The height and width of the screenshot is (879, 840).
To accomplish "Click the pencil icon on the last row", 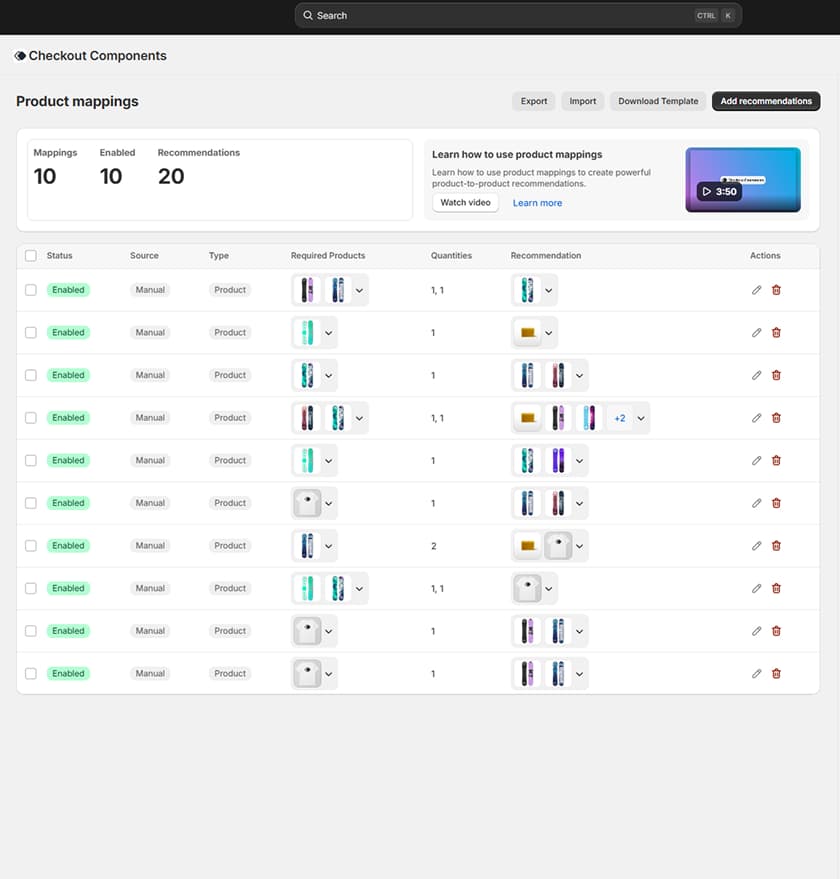I will click(757, 673).
